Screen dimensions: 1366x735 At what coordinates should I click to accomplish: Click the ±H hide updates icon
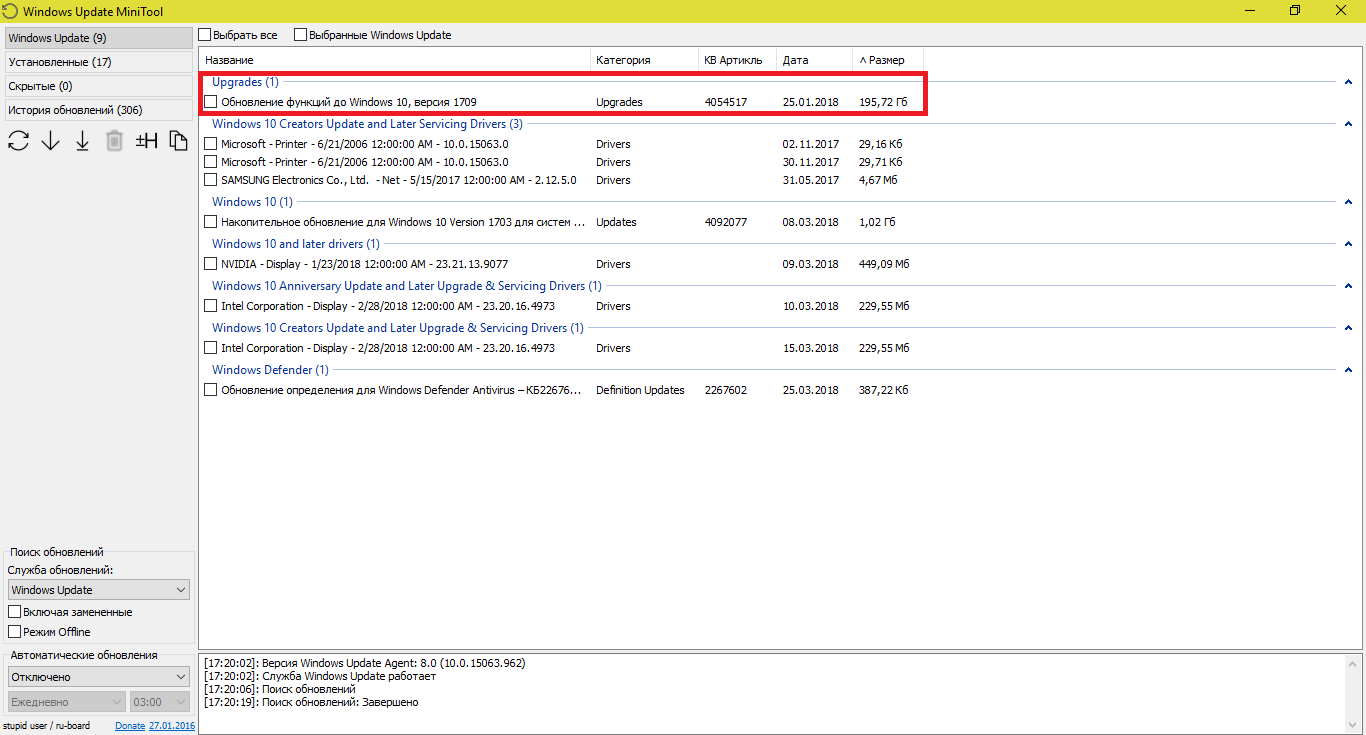pyautogui.click(x=147, y=141)
